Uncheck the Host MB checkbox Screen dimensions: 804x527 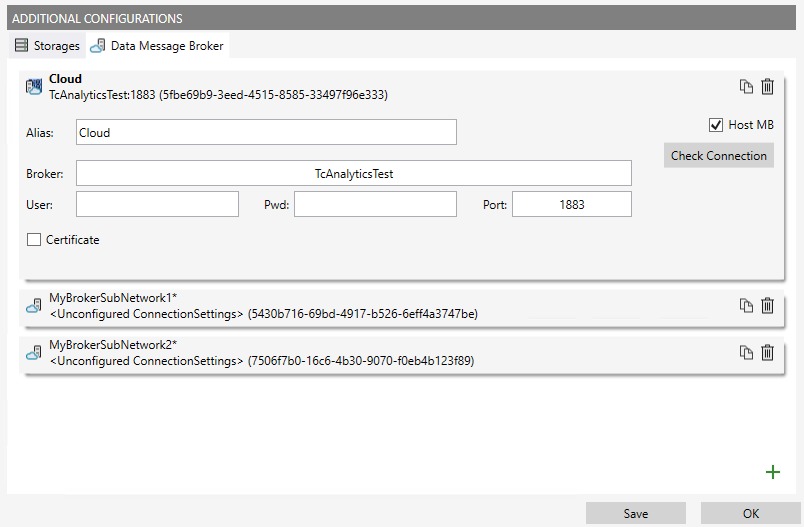[716, 125]
